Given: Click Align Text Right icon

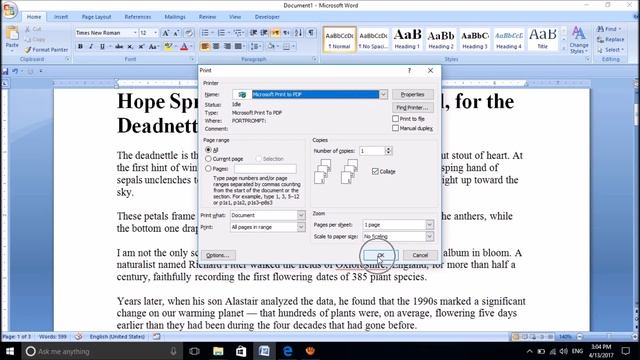Looking at the screenshot, I should [227, 47].
